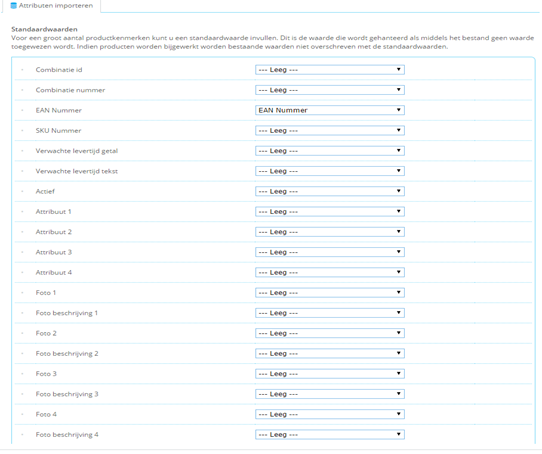542x454 pixels.
Task: Open the Foto 3 dropdown
Action: (x=330, y=374)
